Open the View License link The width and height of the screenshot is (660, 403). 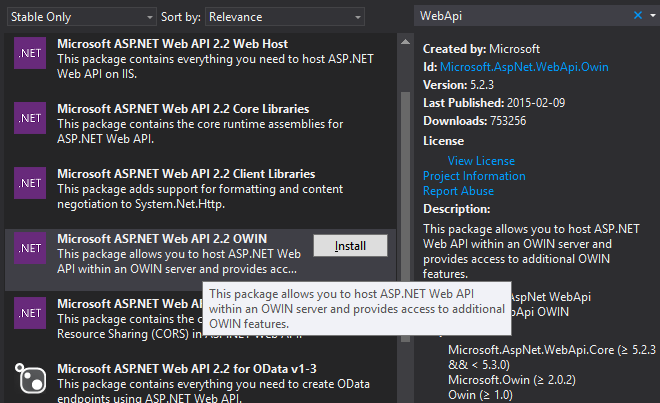click(x=481, y=161)
